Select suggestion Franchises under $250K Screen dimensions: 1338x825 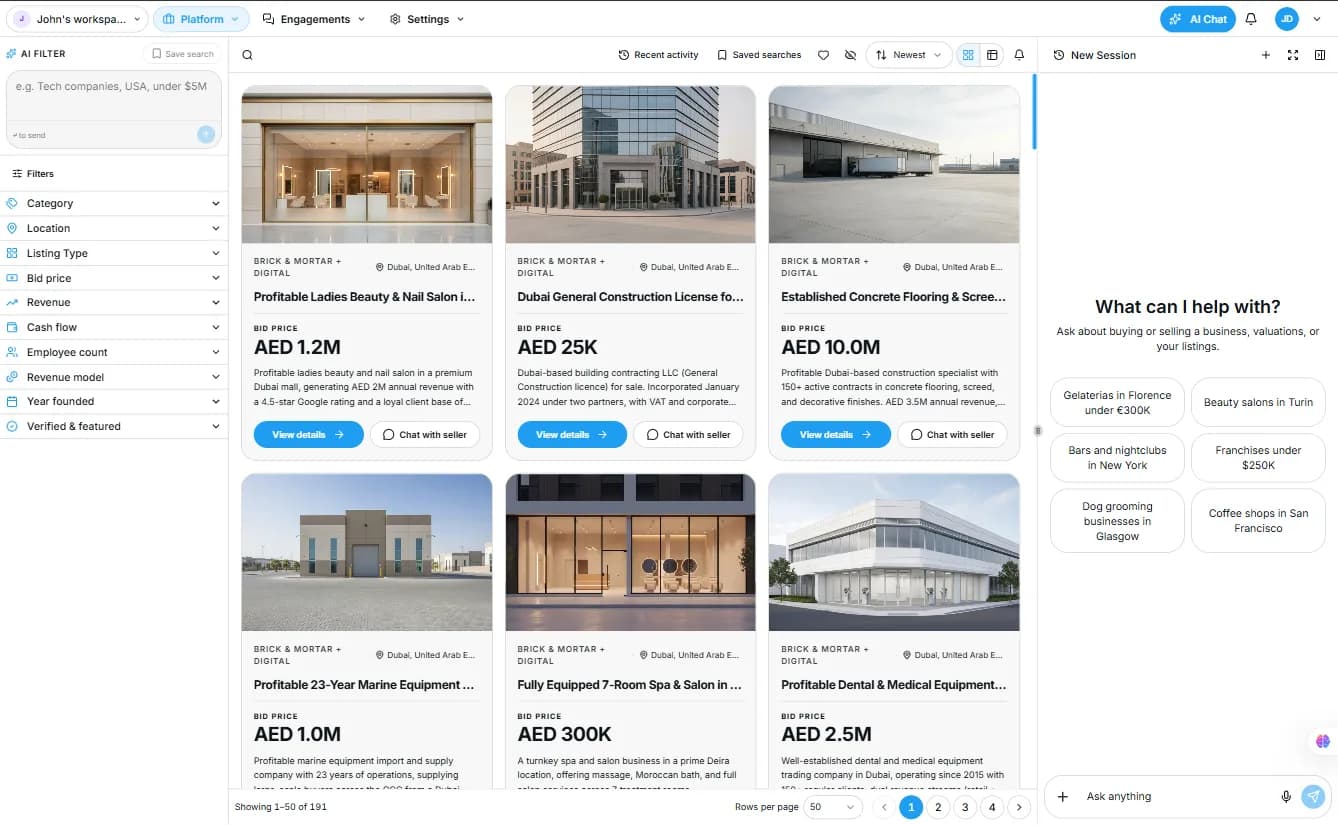point(1258,458)
